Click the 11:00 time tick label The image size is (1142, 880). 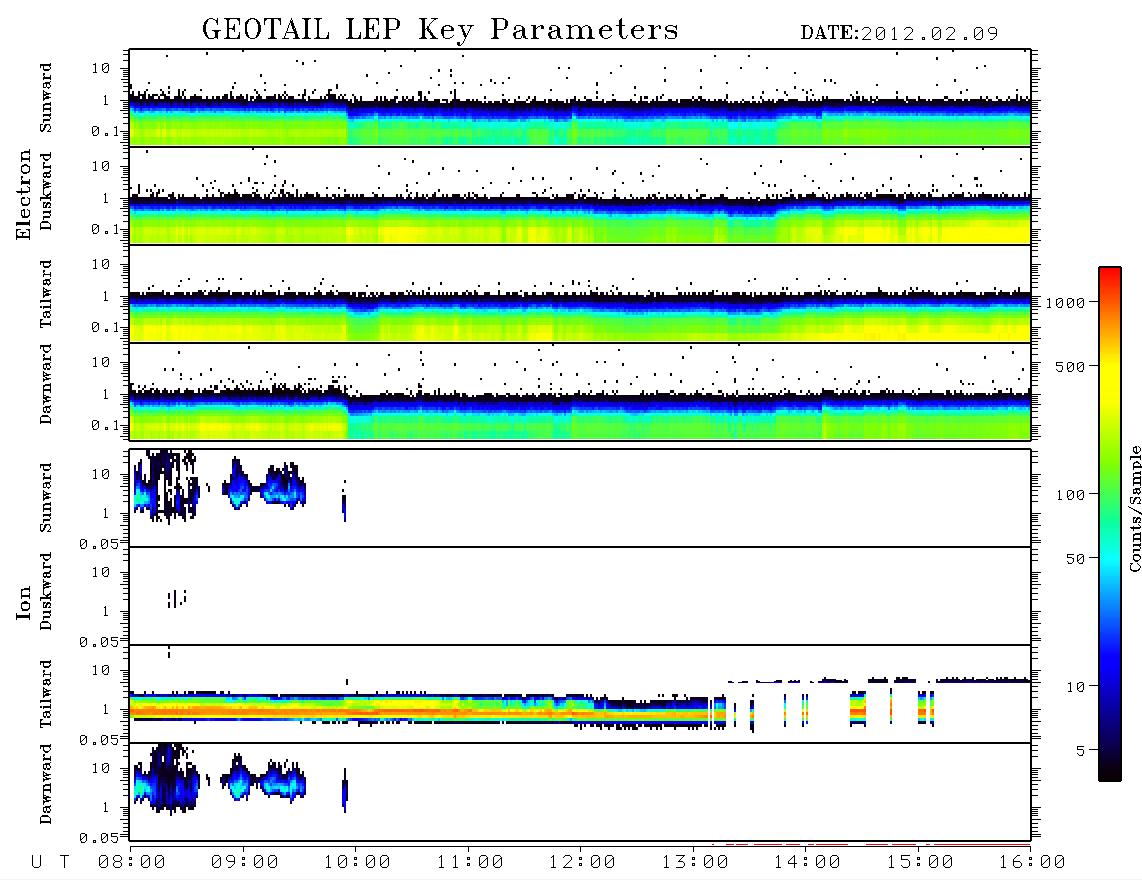pyautogui.click(x=470, y=862)
